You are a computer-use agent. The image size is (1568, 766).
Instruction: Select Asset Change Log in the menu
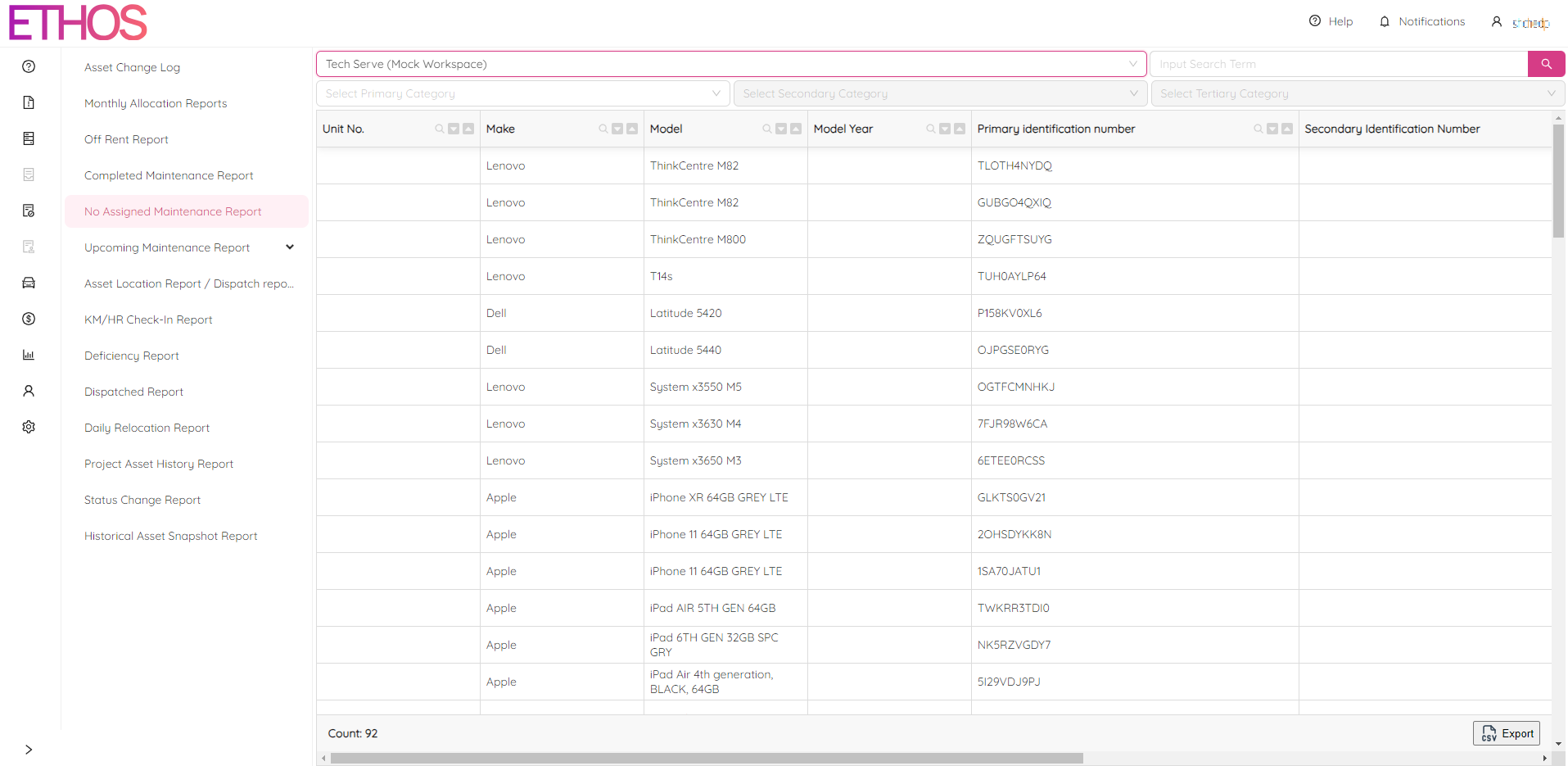(132, 67)
